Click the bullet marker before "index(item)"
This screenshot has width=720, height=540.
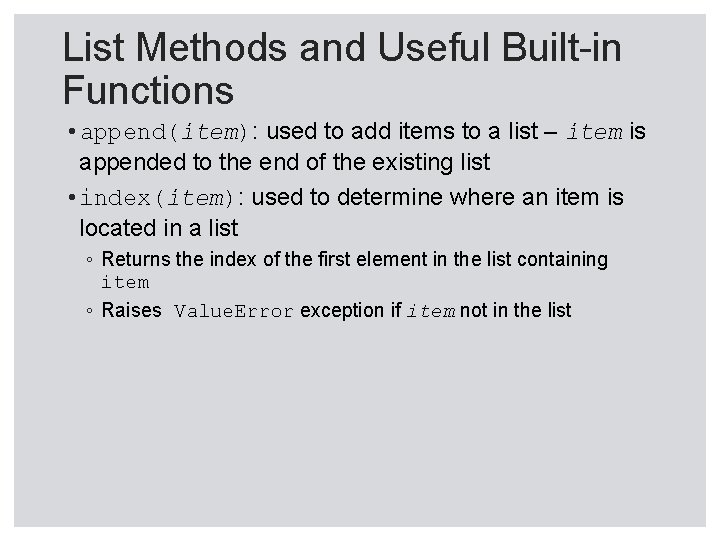tap(70, 198)
